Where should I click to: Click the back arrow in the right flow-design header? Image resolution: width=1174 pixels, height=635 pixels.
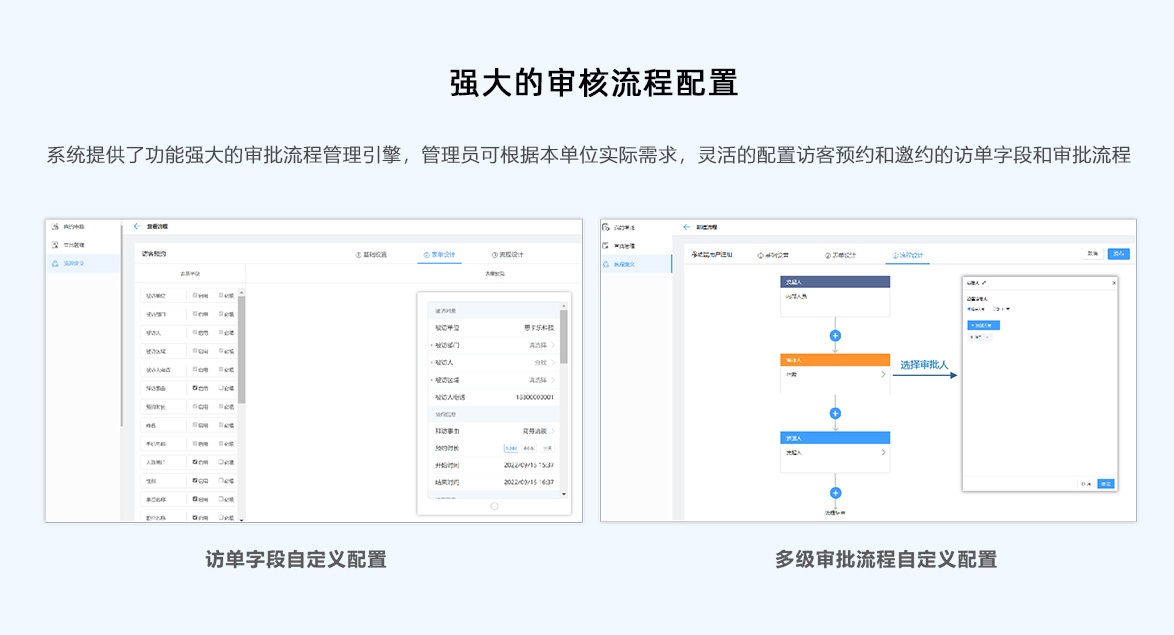687,228
